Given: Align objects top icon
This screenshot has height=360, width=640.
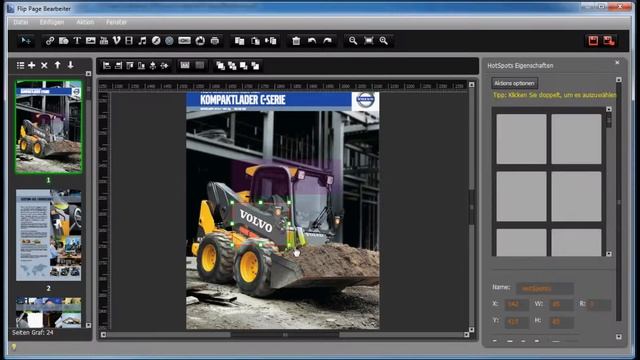Looking at the screenshot, I should pos(130,65).
